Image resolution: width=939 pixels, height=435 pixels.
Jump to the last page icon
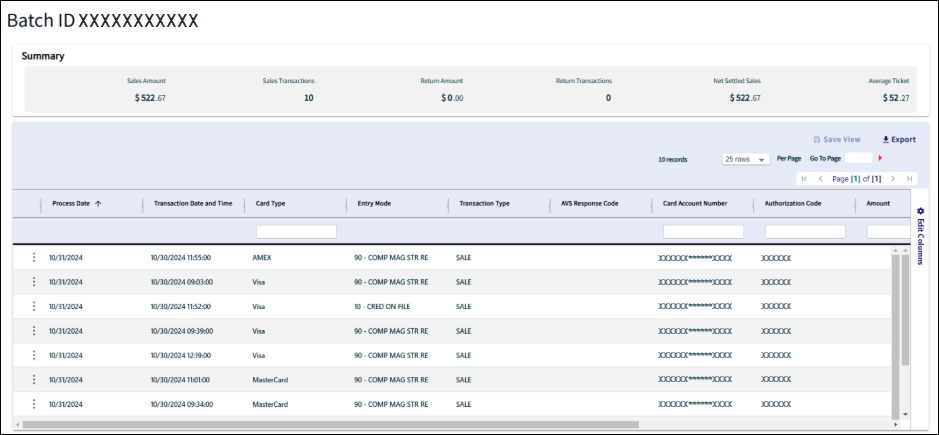(908, 178)
